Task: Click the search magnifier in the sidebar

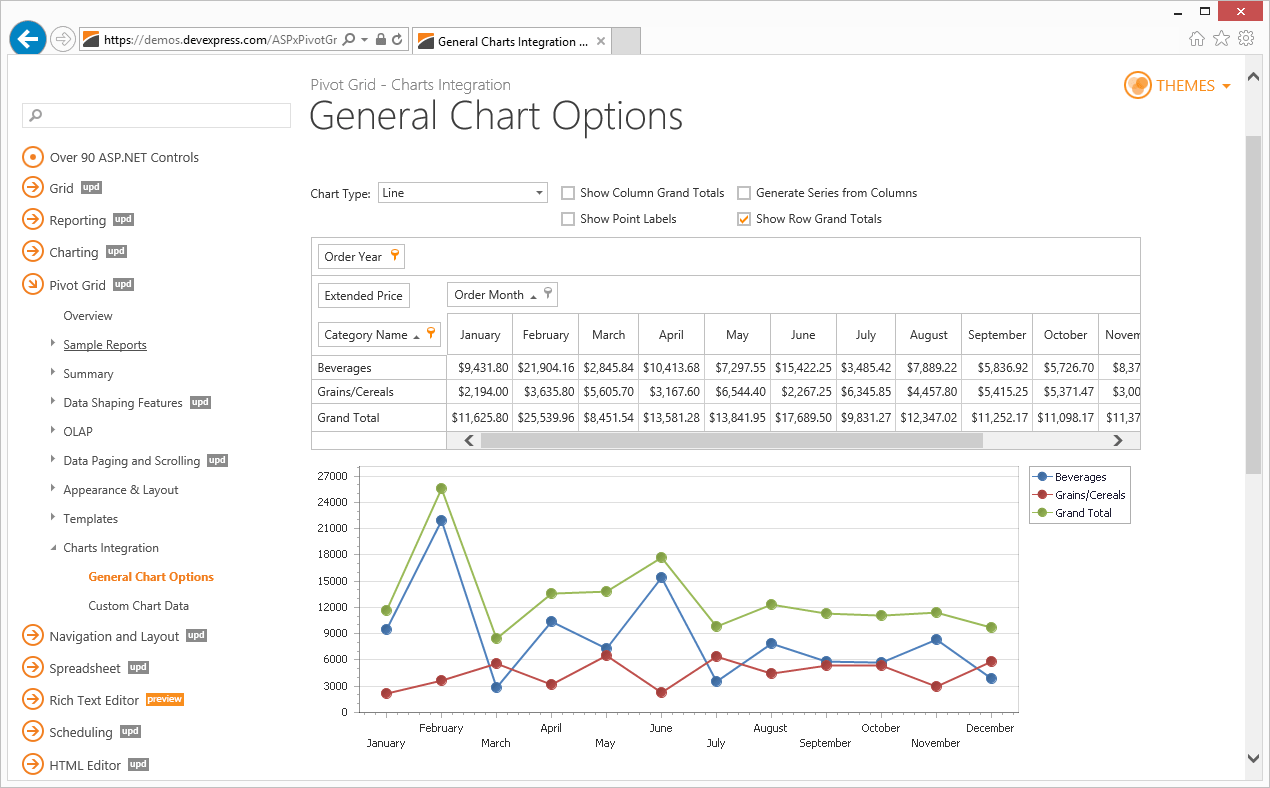Action: 34,116
